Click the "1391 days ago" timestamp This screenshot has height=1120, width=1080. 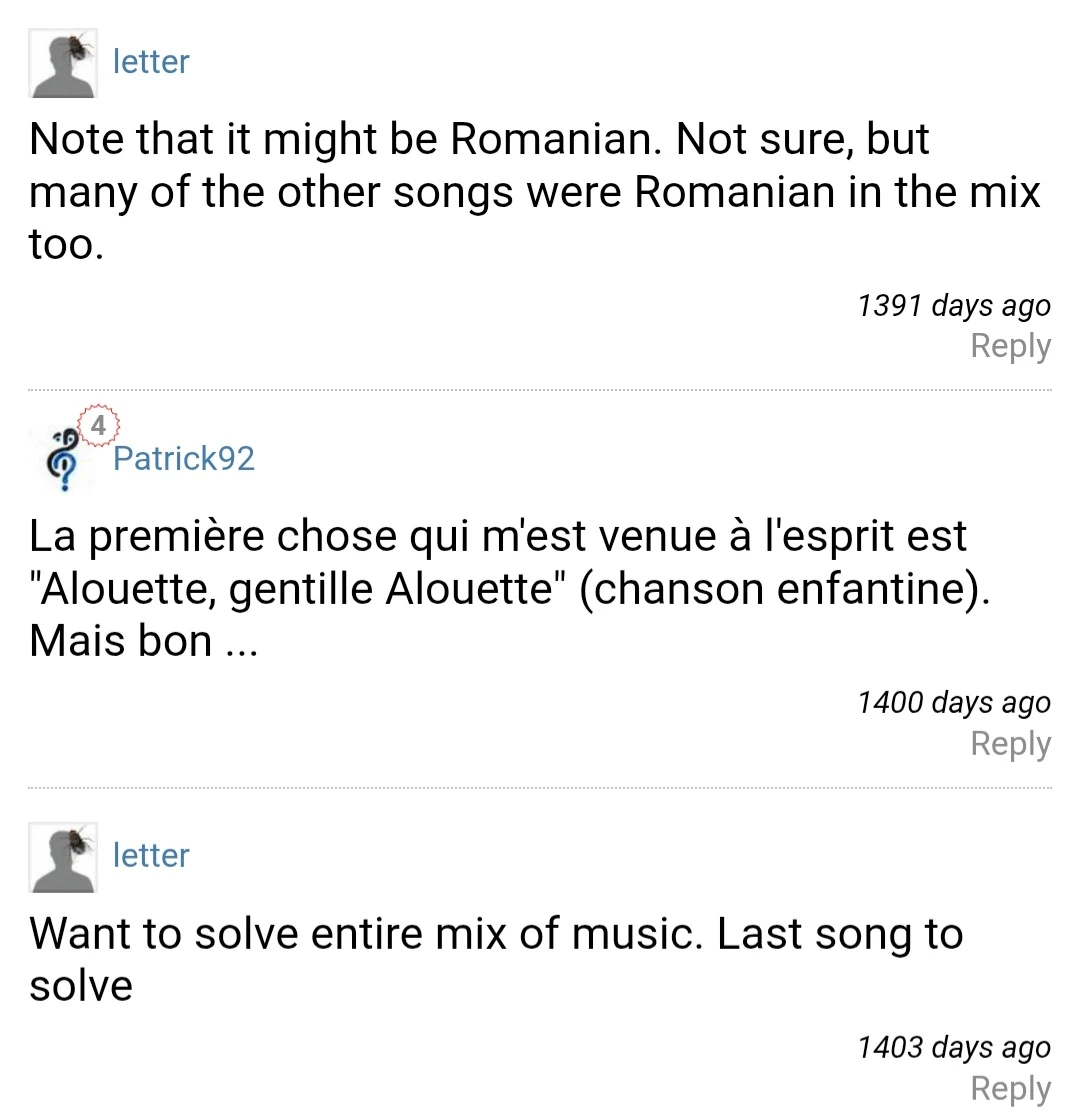tap(954, 305)
